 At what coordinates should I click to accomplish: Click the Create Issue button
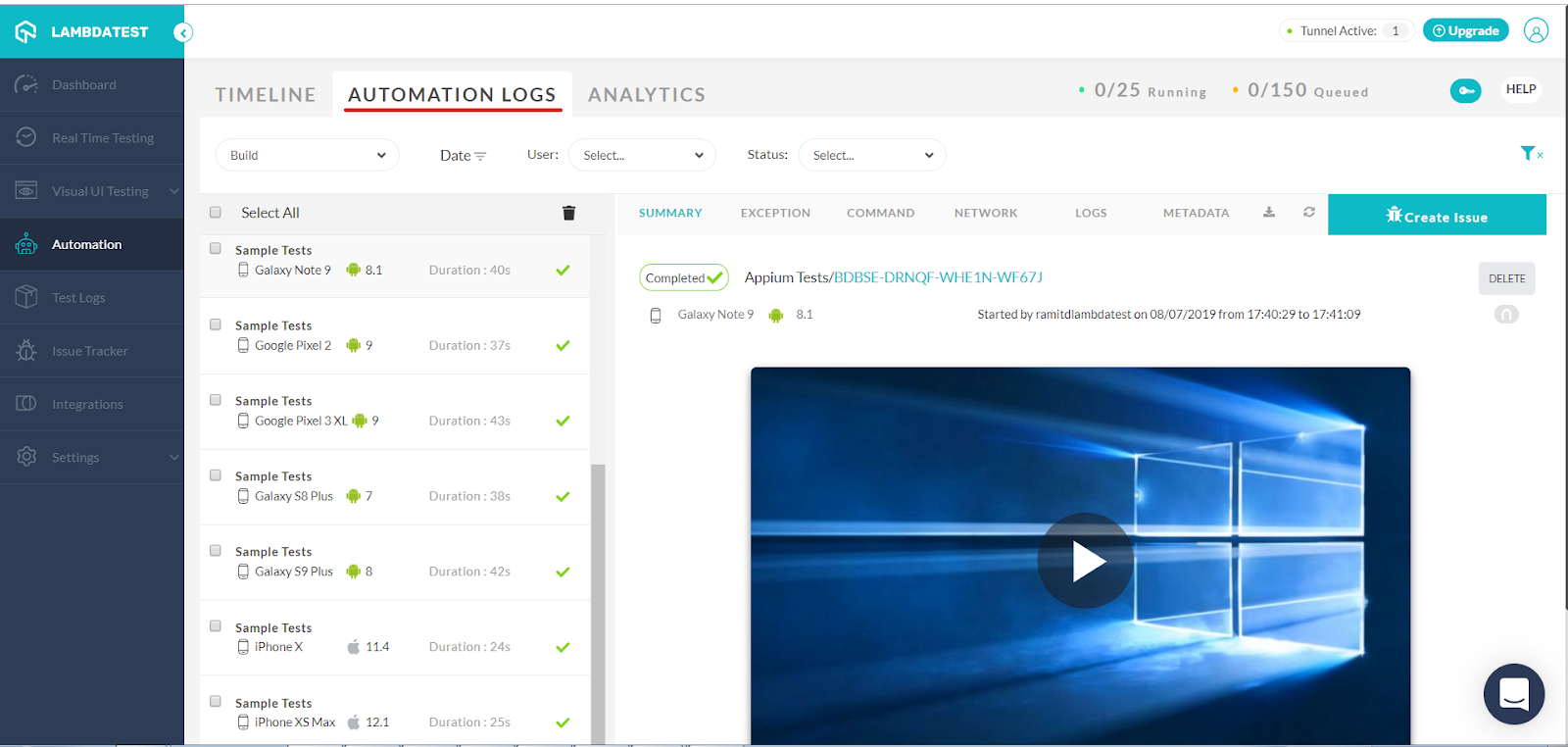click(x=1436, y=216)
